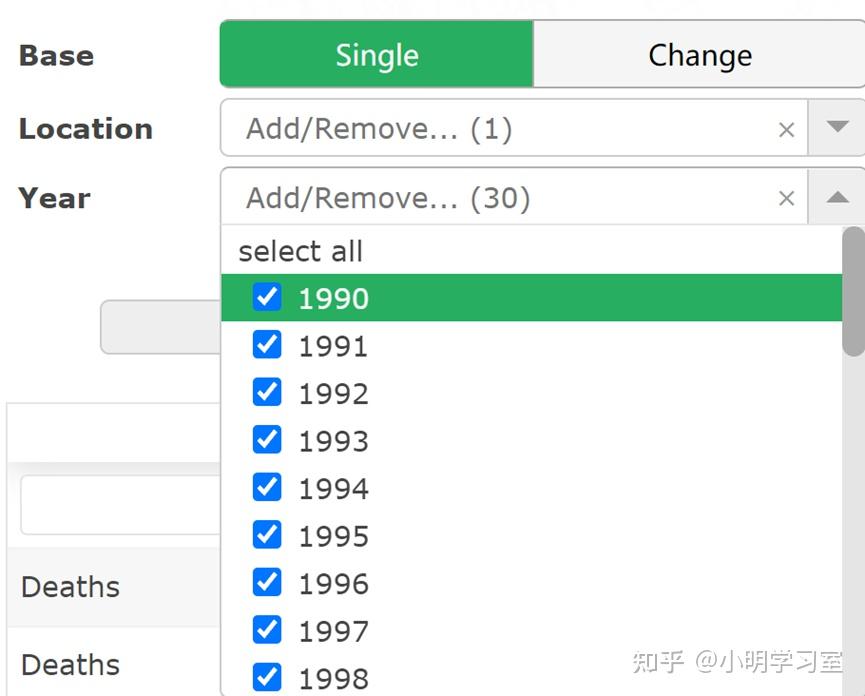The height and width of the screenshot is (696, 865).
Task: Click the year list scrollbar thumb
Action: 853,290
